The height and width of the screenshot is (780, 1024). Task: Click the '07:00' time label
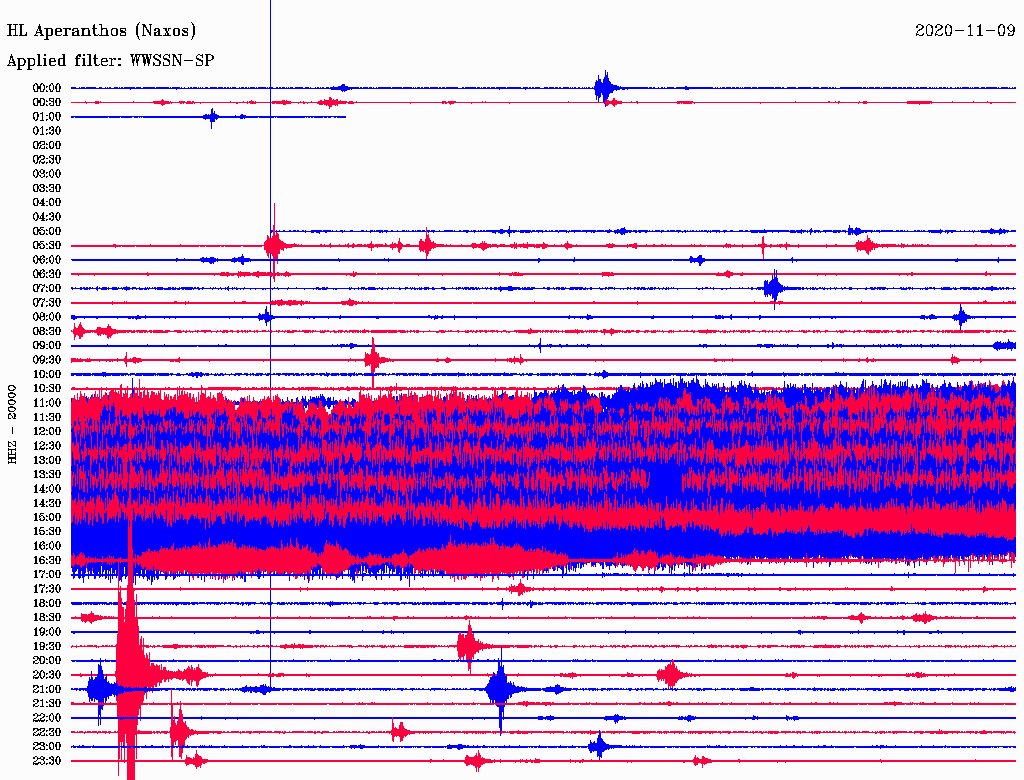coord(47,289)
